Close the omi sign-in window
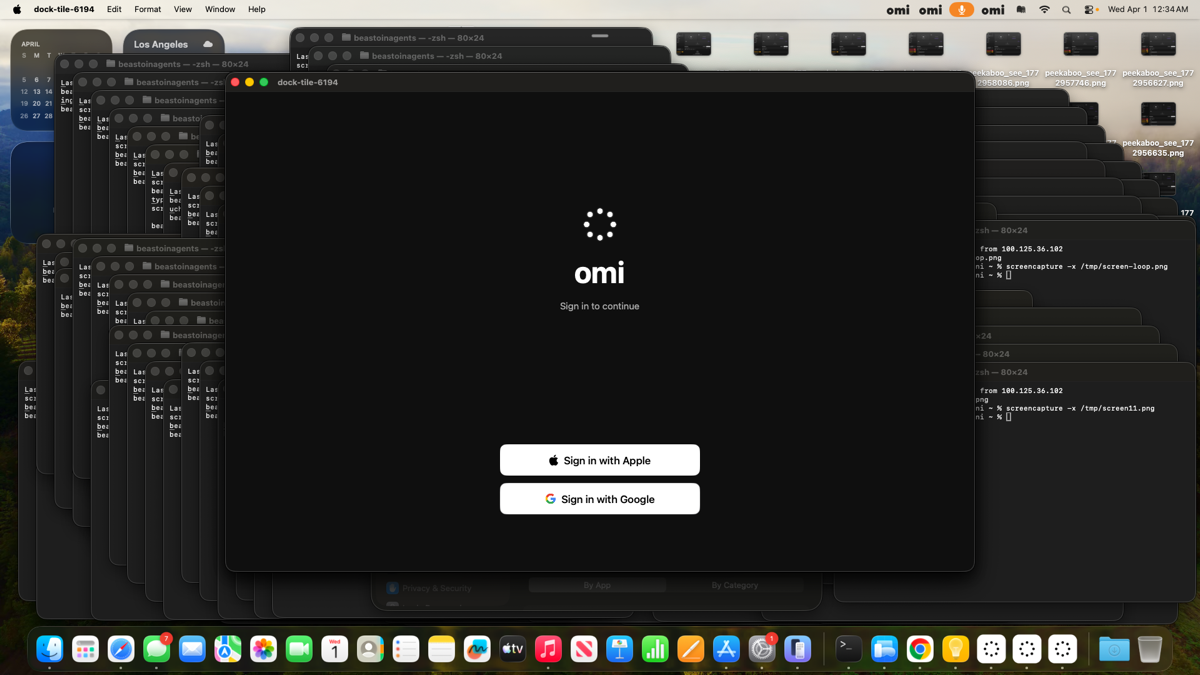 tap(235, 82)
